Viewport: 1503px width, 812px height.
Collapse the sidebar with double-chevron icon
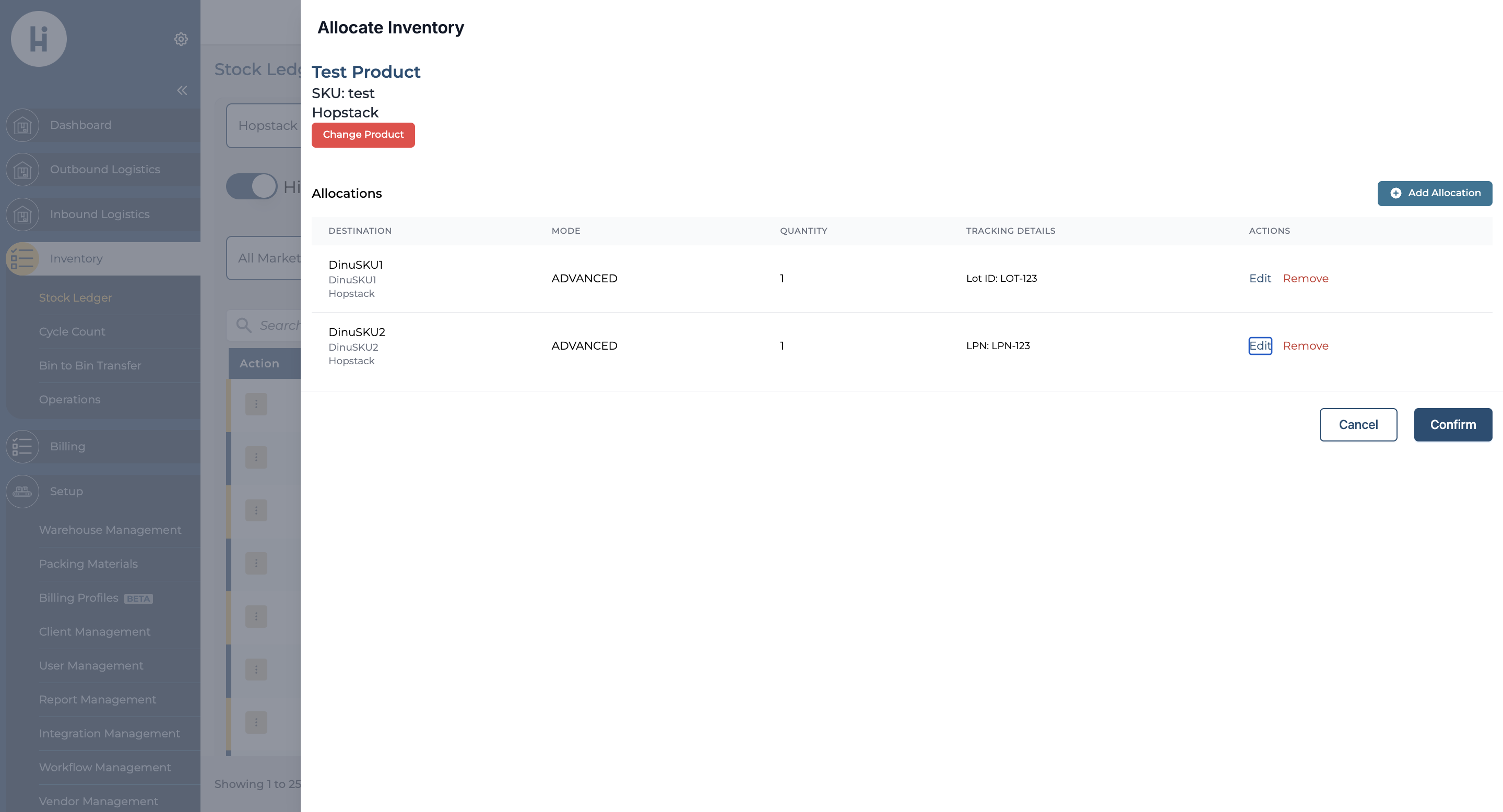coord(182,90)
